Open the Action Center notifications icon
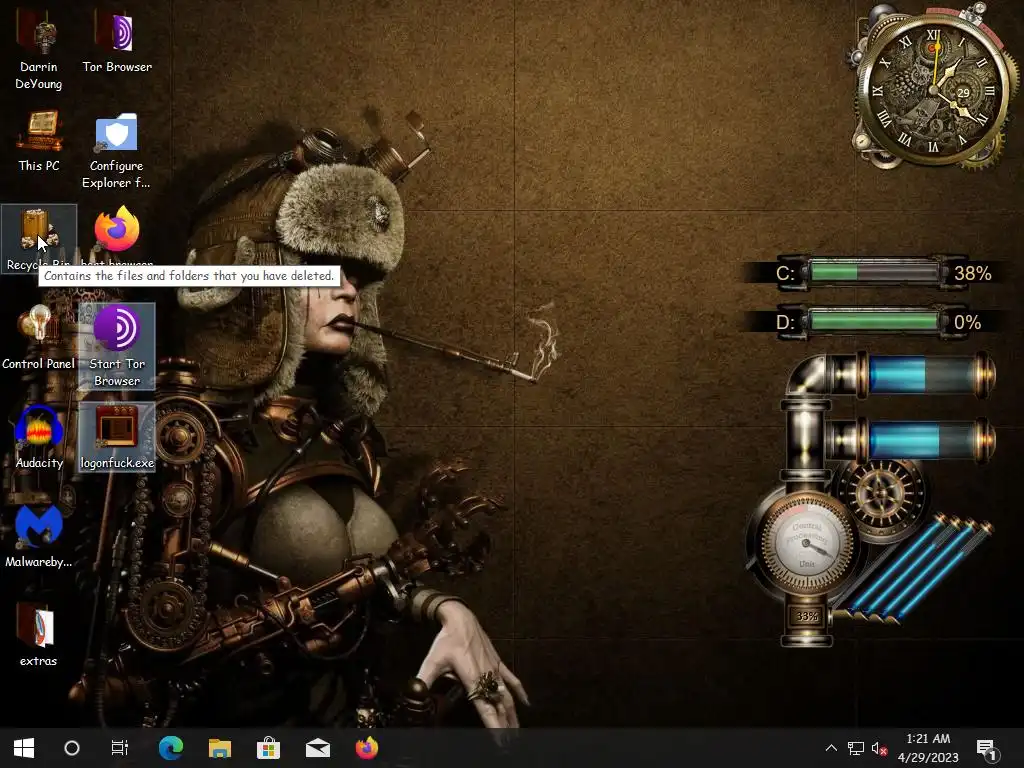The height and width of the screenshot is (768, 1024). (x=985, y=748)
